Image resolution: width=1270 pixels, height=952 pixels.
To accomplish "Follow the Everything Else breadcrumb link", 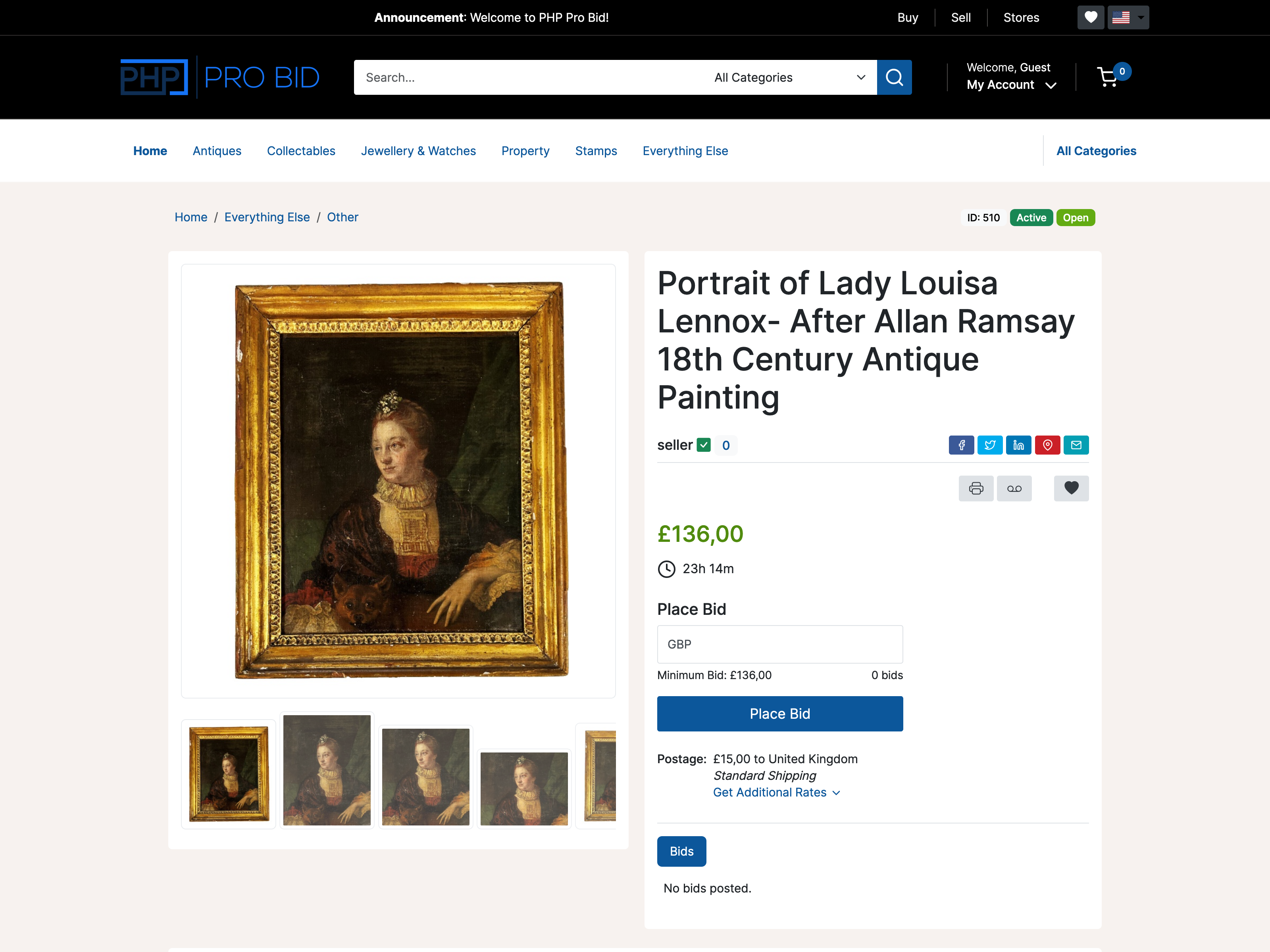I will point(267,217).
